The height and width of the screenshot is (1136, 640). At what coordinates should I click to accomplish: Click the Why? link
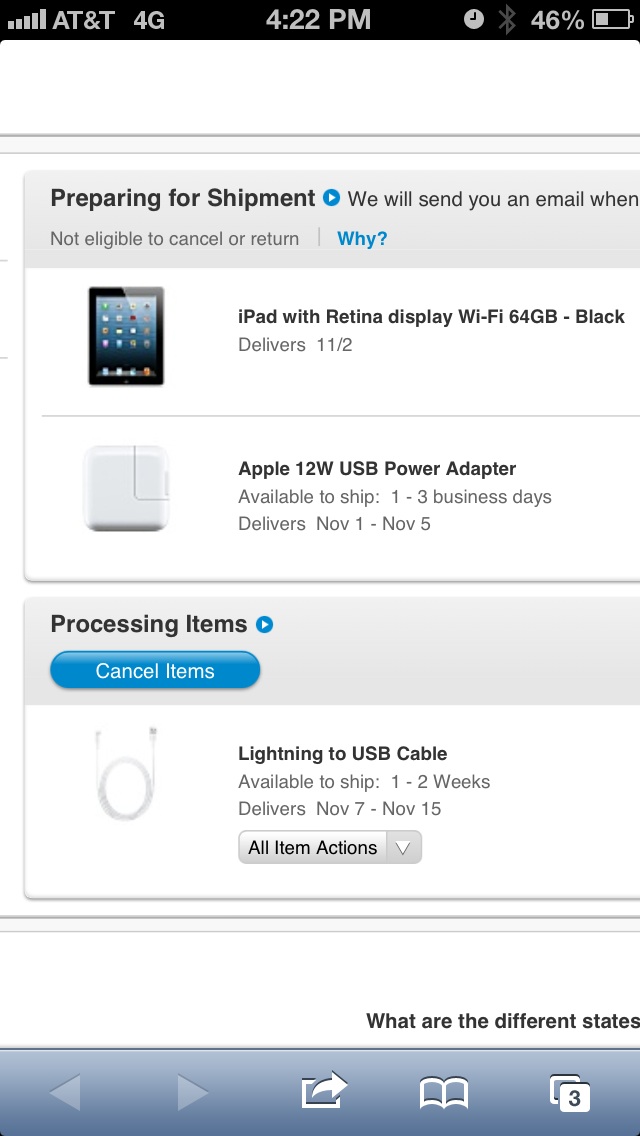point(362,238)
